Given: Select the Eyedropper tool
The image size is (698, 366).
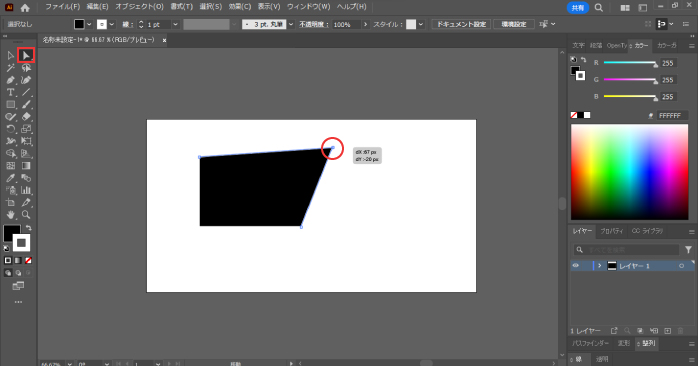Looking at the screenshot, I should 10,178.
